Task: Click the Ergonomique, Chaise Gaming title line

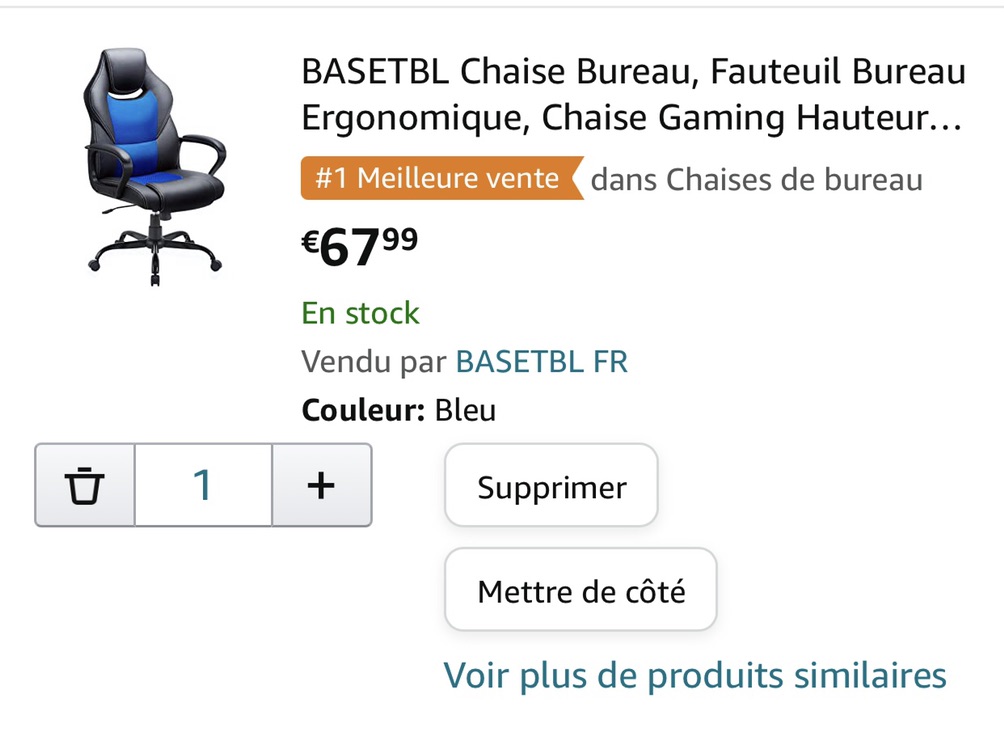Action: pos(543,118)
